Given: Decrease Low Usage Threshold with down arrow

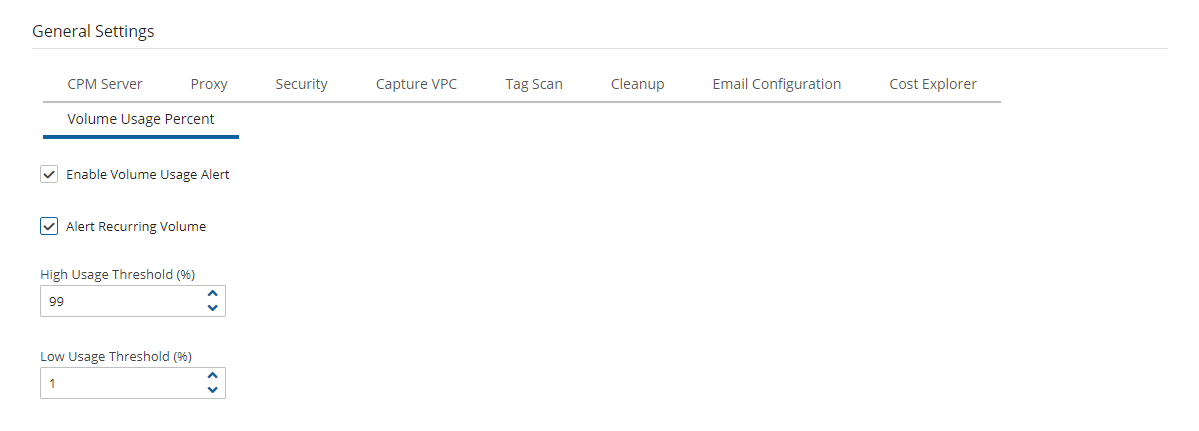Looking at the screenshot, I should click(x=212, y=389).
